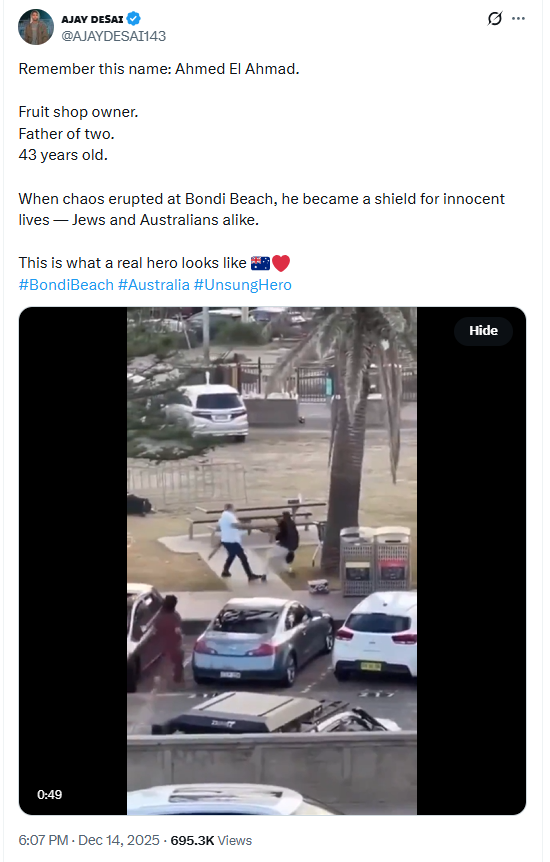Open the 6:07 PM Dec 14, 2025 timestamp
The height and width of the screenshot is (862, 550).
click(x=89, y=840)
